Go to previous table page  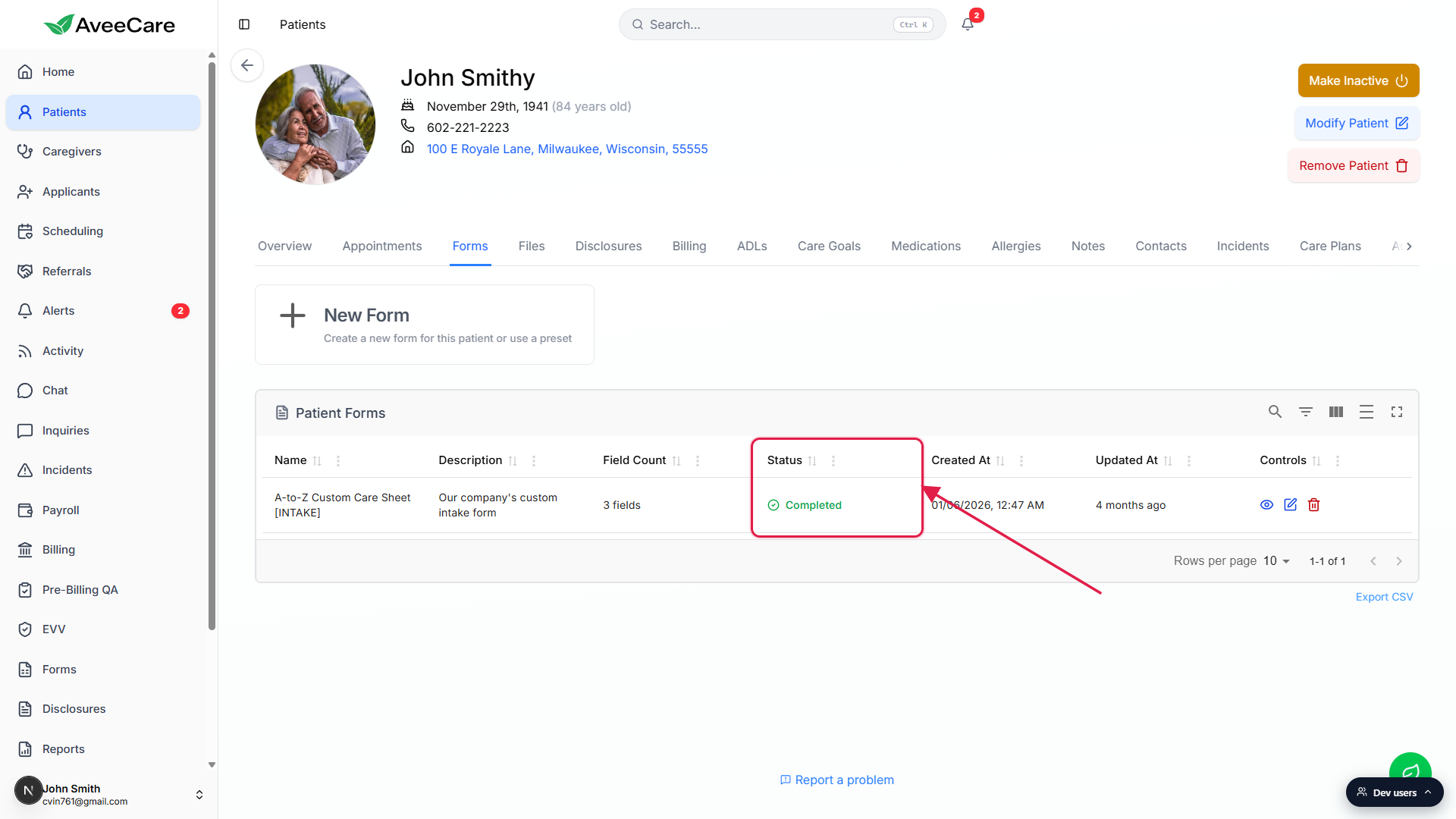click(1373, 561)
